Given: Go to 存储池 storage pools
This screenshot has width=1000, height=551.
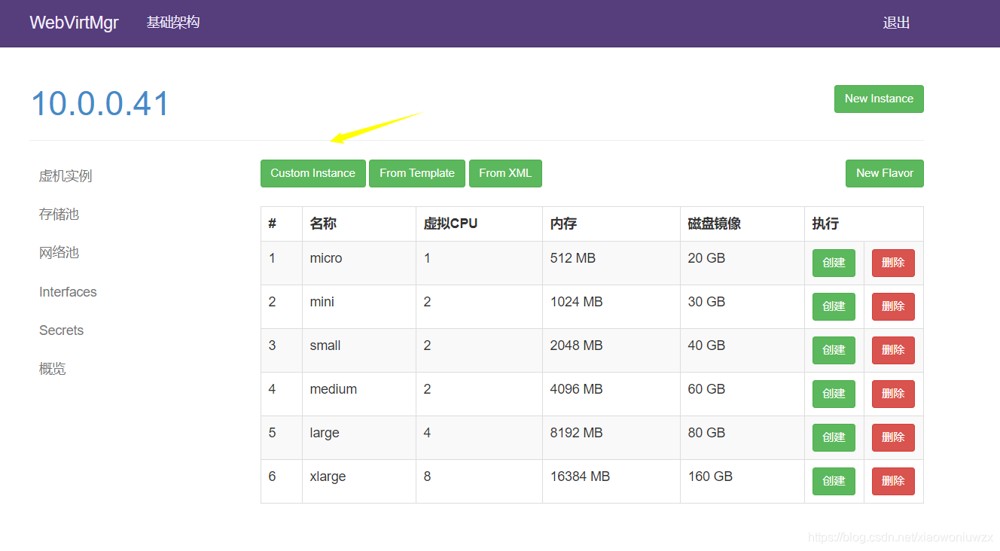Looking at the screenshot, I should [x=58, y=214].
